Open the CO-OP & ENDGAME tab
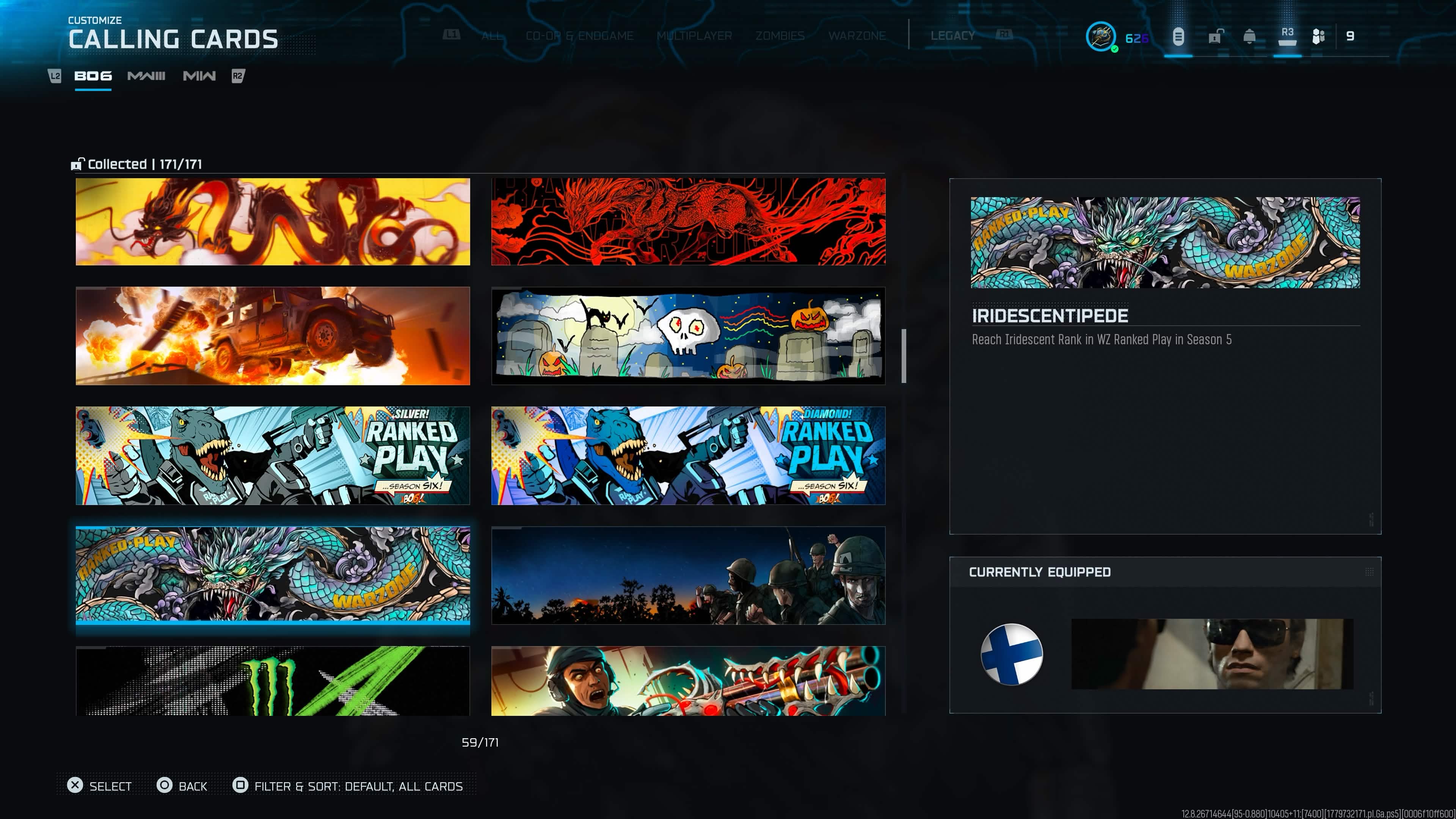This screenshot has height=819, width=1456. point(579,36)
